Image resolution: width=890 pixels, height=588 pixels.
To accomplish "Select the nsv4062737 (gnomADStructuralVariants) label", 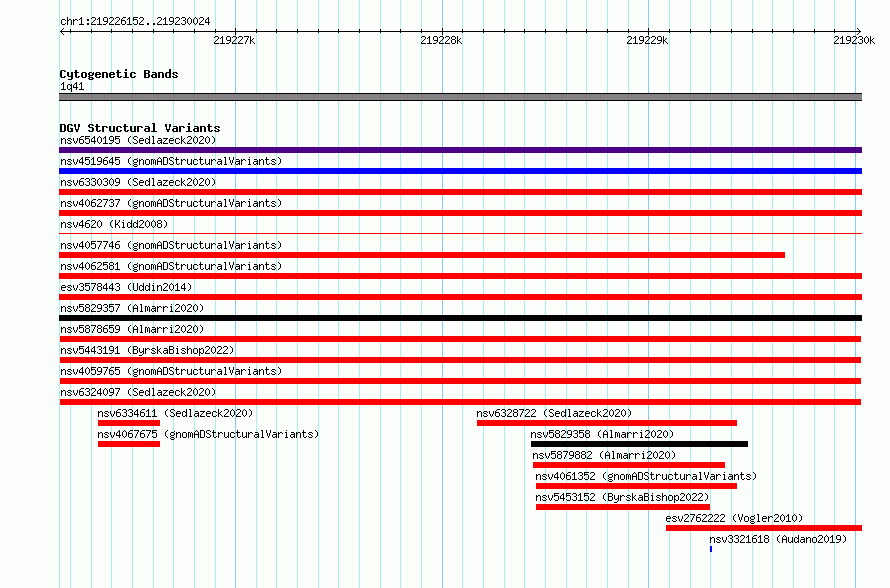I will pyautogui.click(x=171, y=203).
